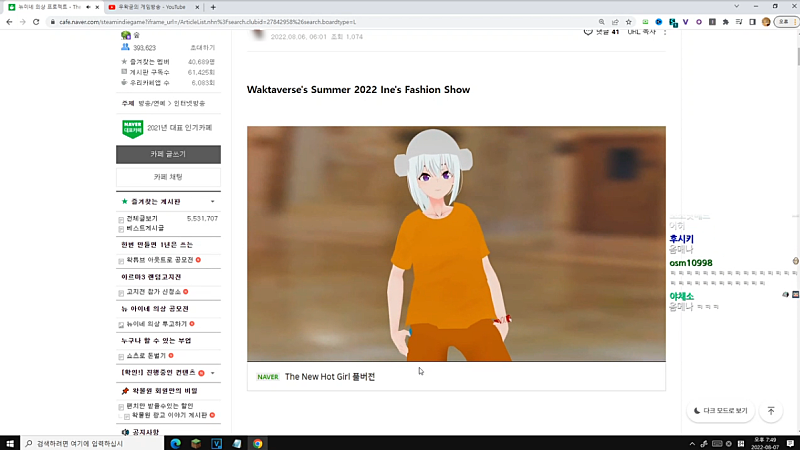Screen dimensions: 800x450
Task: Expand the 진행중인 컨텐츠 dropdown arrow
Action: click(x=212, y=373)
